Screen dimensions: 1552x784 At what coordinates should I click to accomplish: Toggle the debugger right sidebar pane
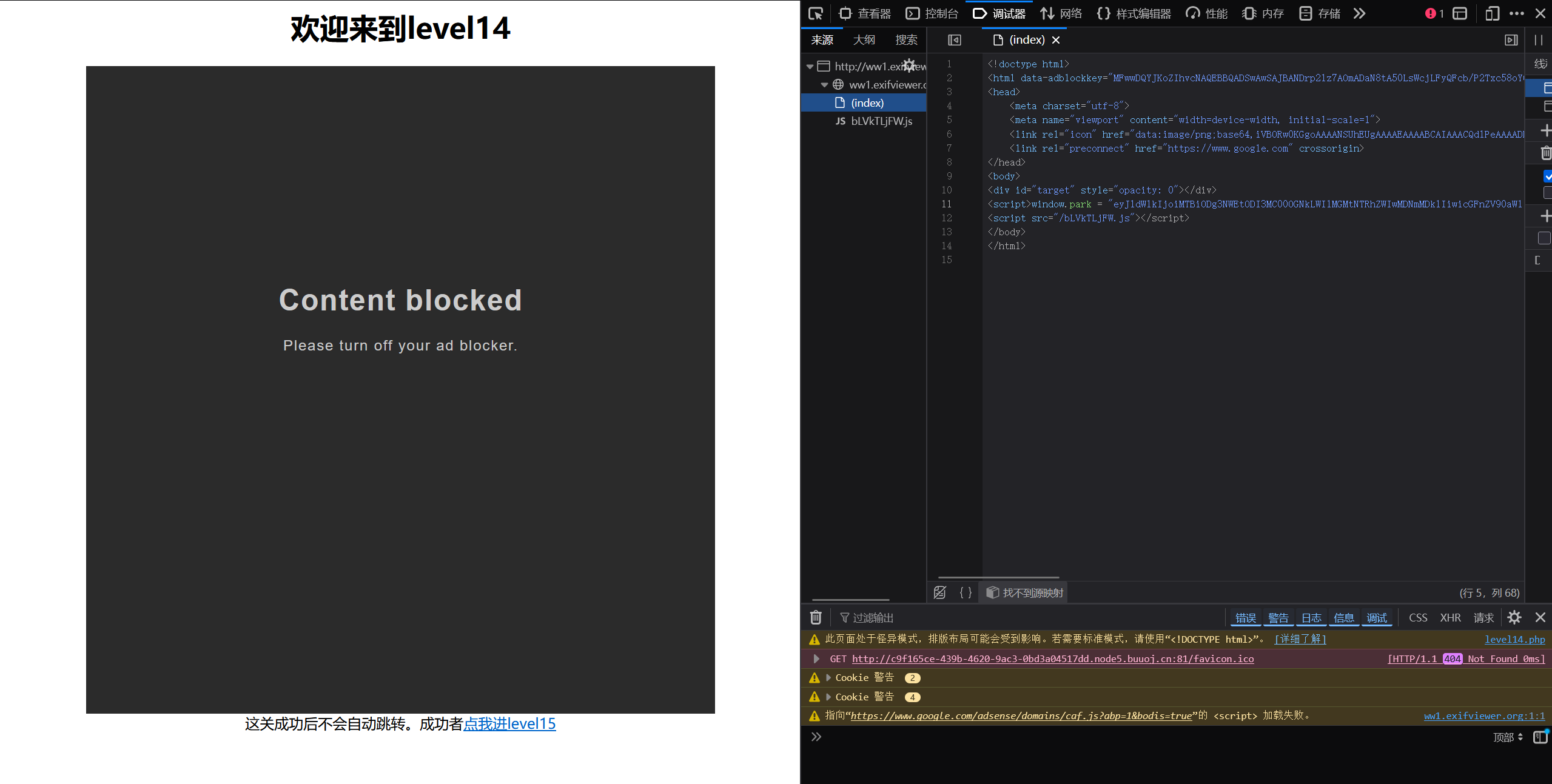tap(1511, 40)
